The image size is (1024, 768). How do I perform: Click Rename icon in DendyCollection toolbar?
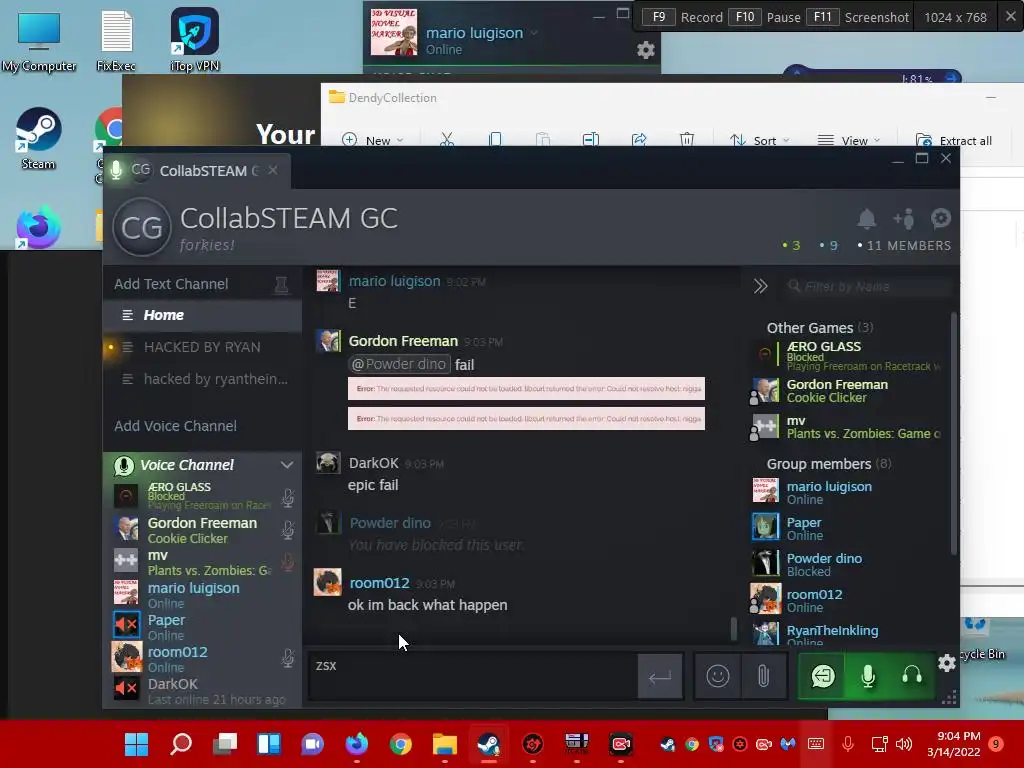(590, 140)
